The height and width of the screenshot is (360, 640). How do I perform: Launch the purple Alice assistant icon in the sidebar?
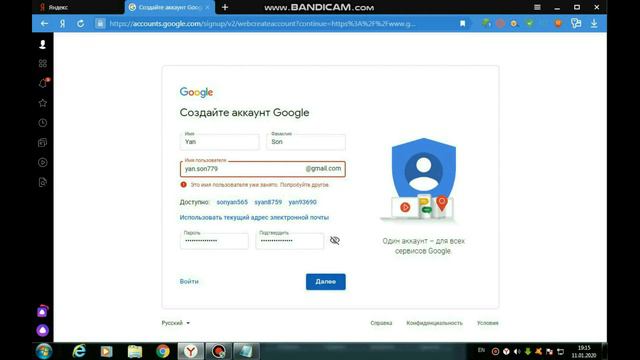pos(42,330)
